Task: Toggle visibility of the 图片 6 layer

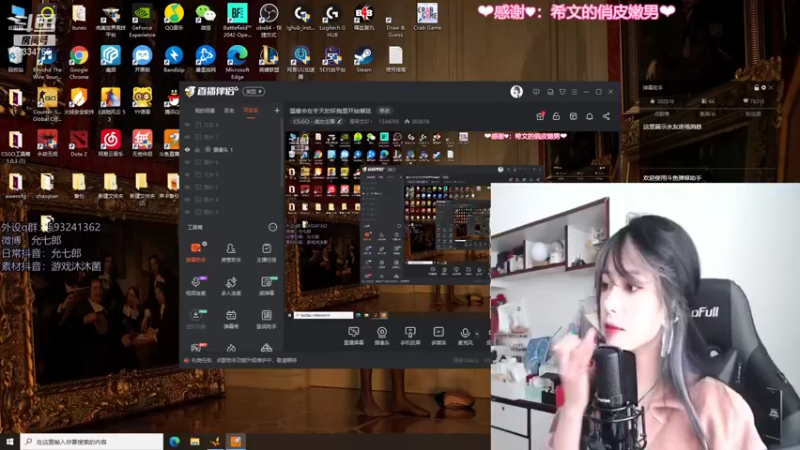Action: click(x=187, y=162)
